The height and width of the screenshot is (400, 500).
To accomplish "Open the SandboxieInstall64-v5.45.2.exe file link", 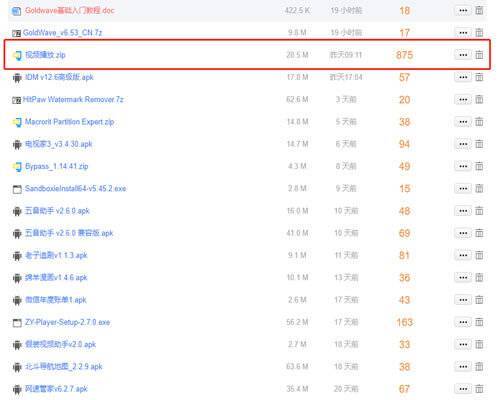I will (x=76, y=188).
